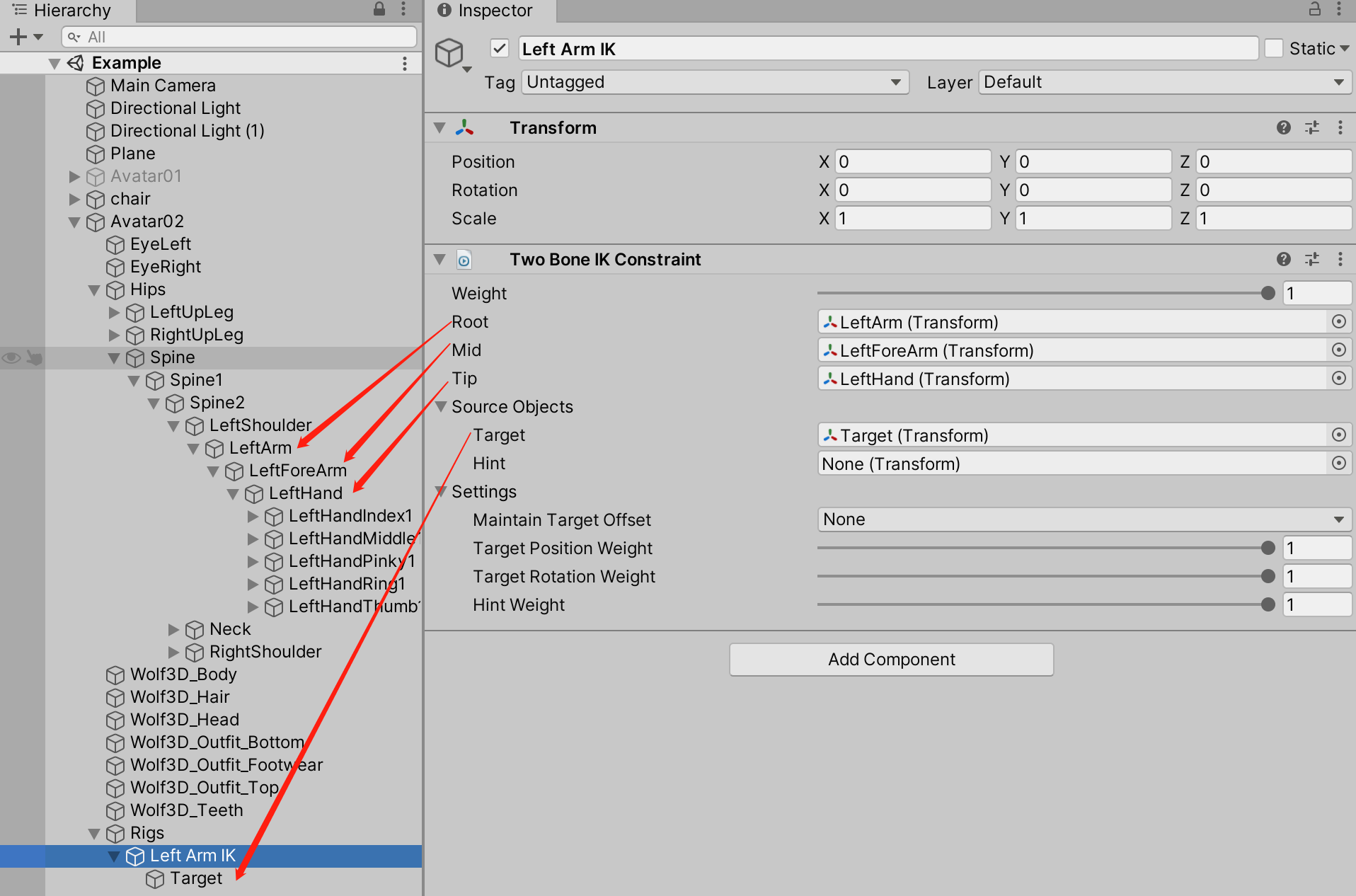Click the GameObject cube icon in Inspector
The width and height of the screenshot is (1356, 896).
449,52
